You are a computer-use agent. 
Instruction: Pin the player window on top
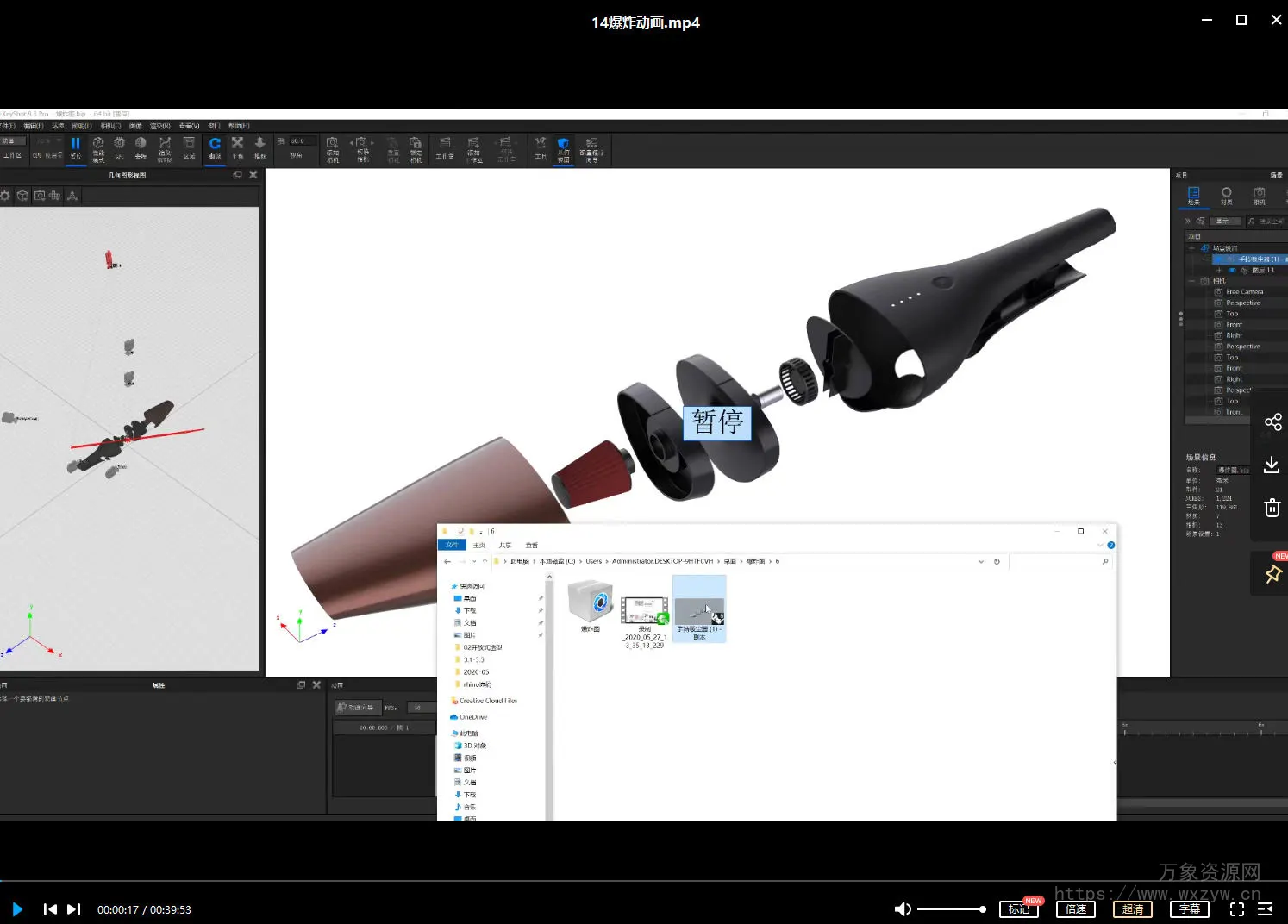(x=1272, y=574)
